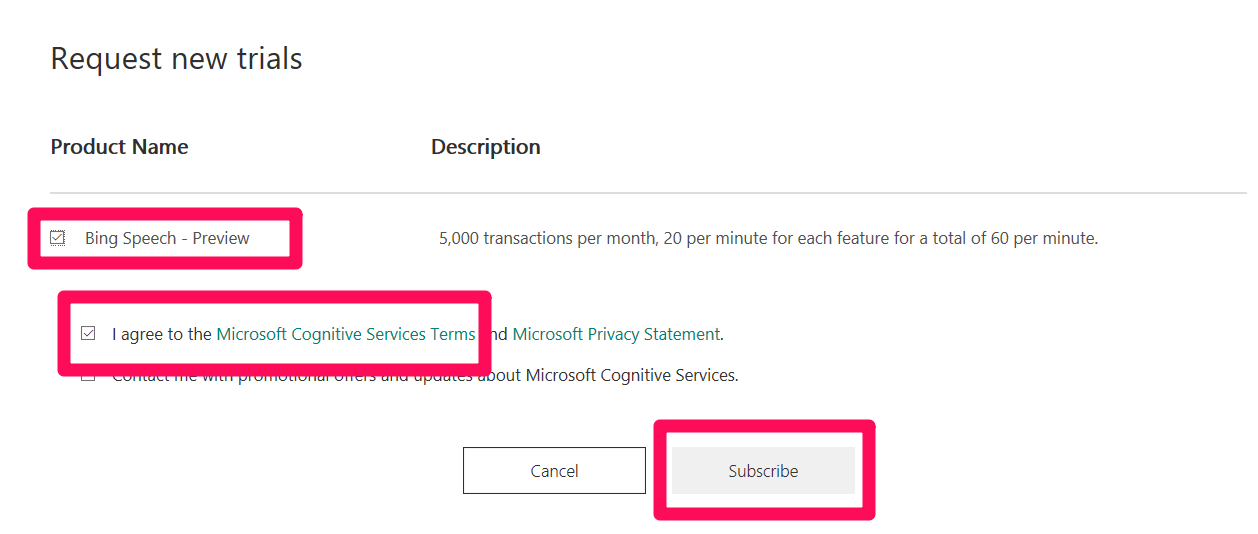The width and height of the screenshot is (1258, 534).
Task: Click the 'Product Name' column header
Action: tap(120, 147)
